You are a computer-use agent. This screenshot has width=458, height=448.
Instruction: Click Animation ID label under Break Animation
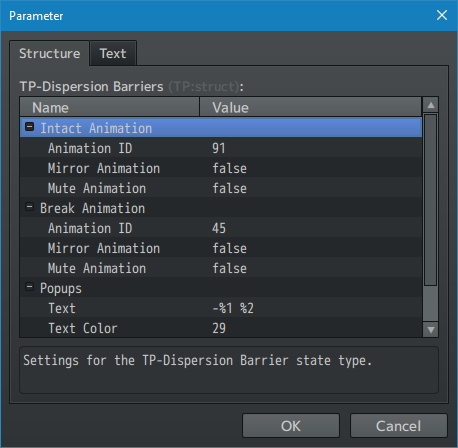(x=90, y=228)
